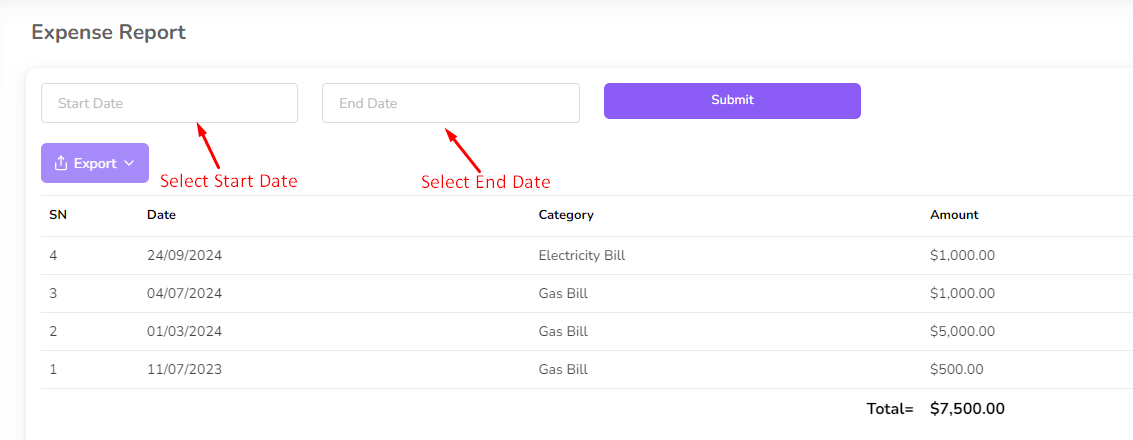Click the $500.00 amount cell
Viewport: 1133px width, 440px height.
pyautogui.click(x=956, y=370)
